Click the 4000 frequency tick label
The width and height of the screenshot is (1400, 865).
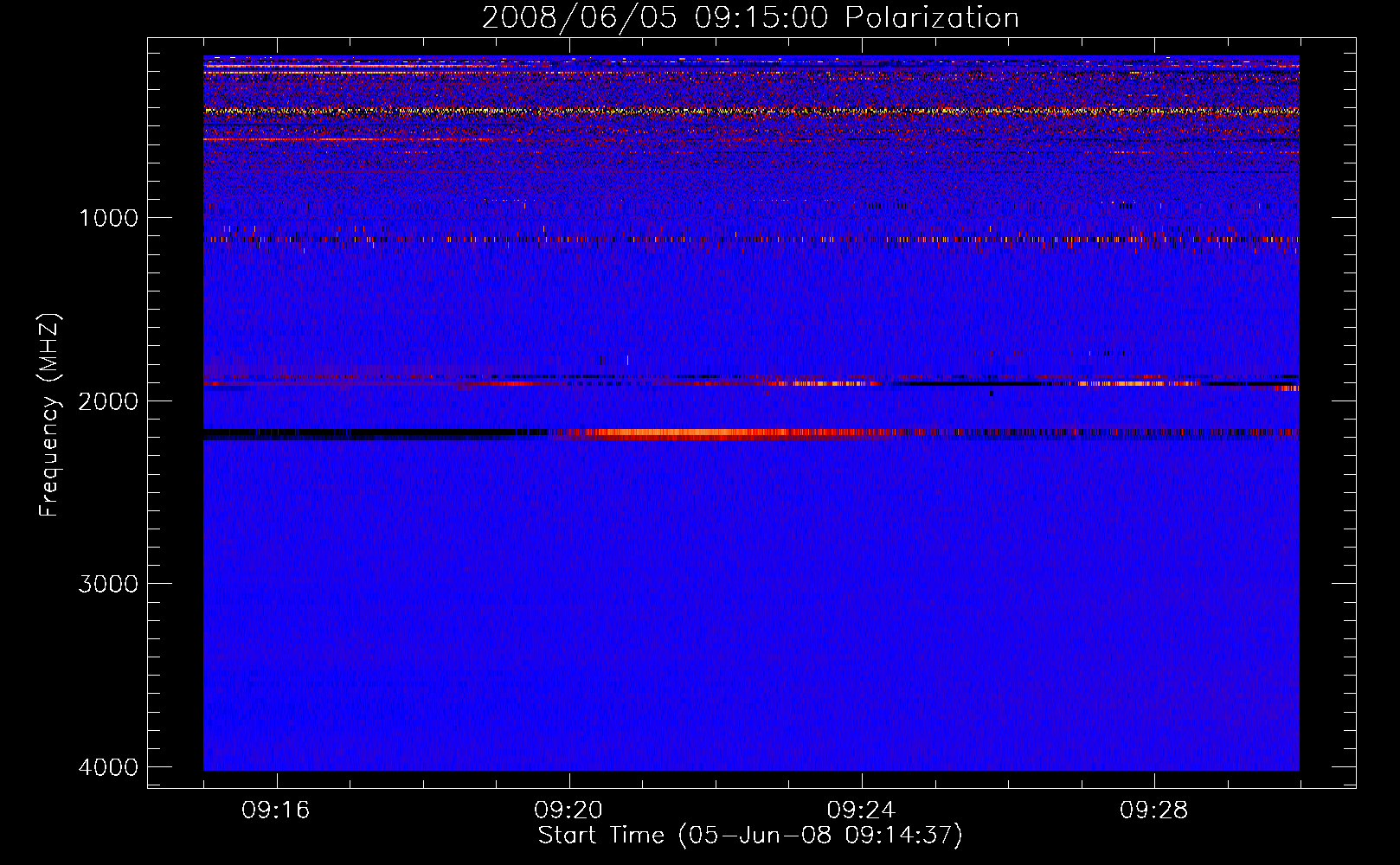click(108, 767)
